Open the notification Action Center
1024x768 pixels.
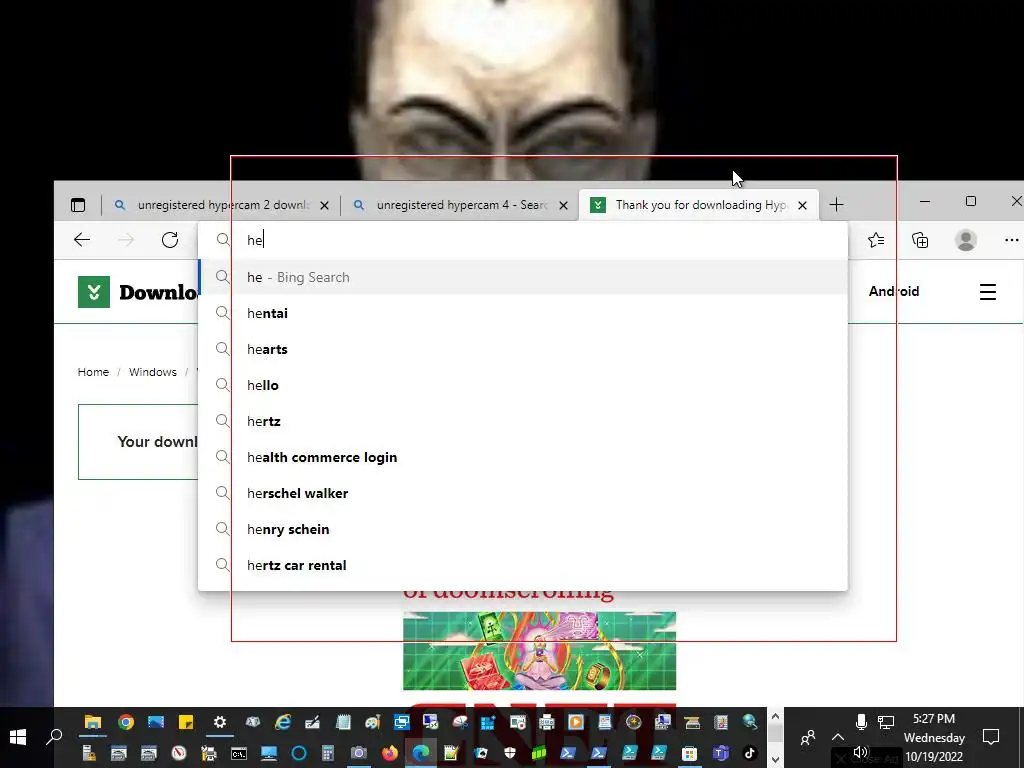[x=991, y=737]
